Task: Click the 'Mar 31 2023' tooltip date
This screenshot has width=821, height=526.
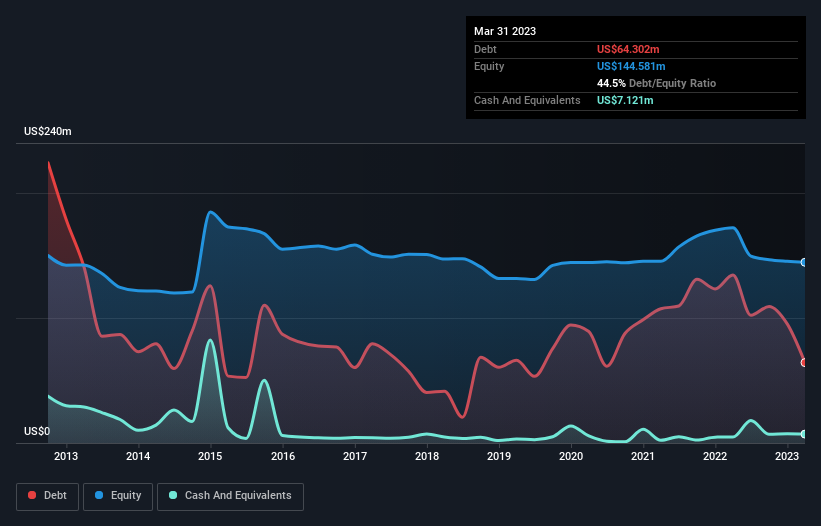Action: [505, 31]
